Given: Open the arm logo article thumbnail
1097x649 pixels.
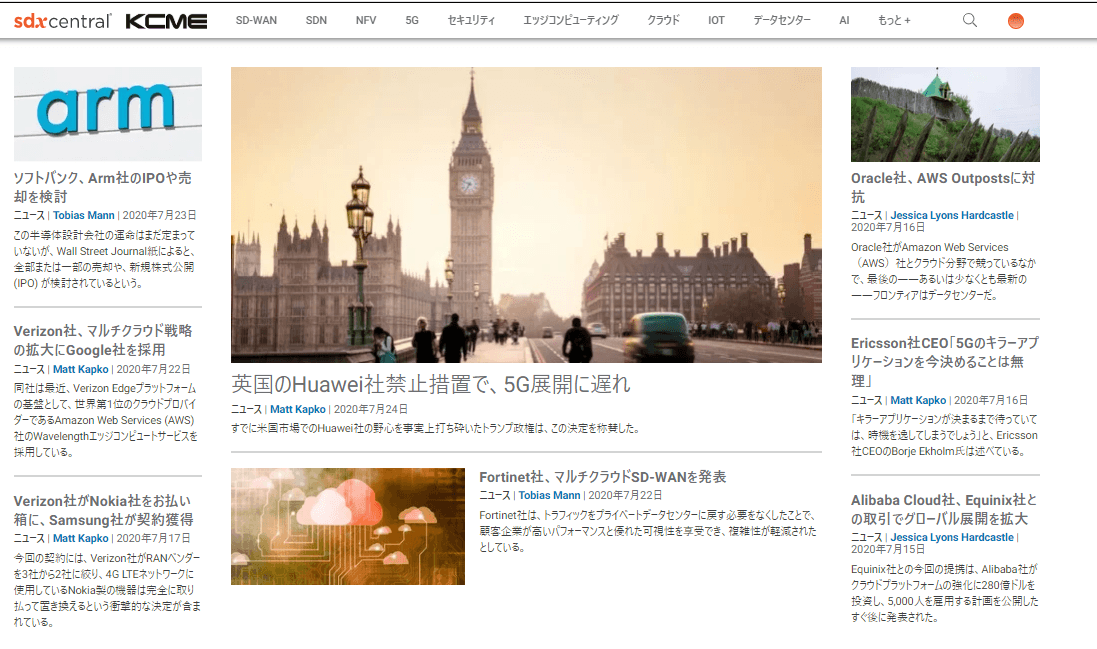Looking at the screenshot, I should [108, 114].
